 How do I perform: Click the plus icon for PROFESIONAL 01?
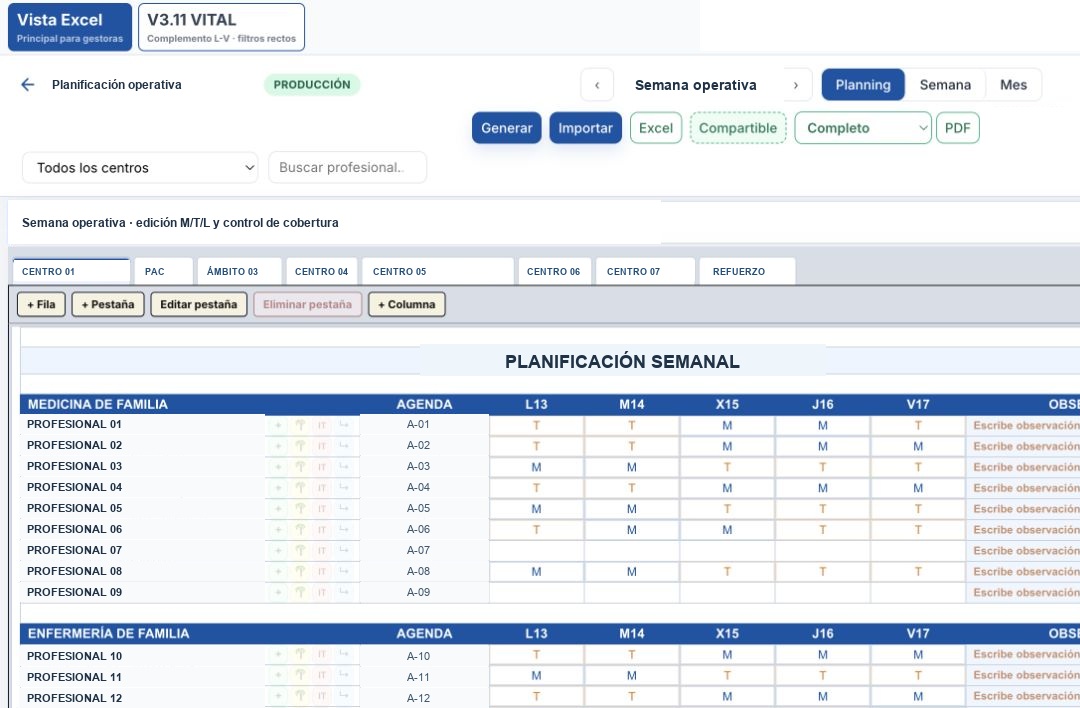tap(278, 425)
